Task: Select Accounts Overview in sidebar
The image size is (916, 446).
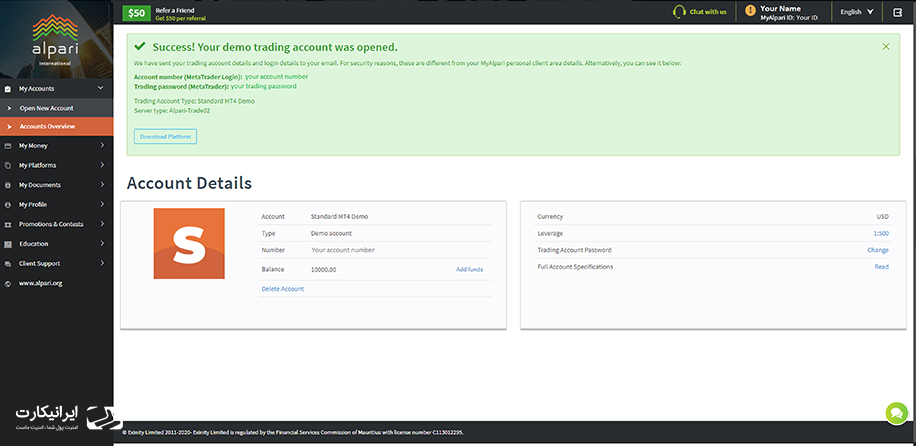Action: 57,126
